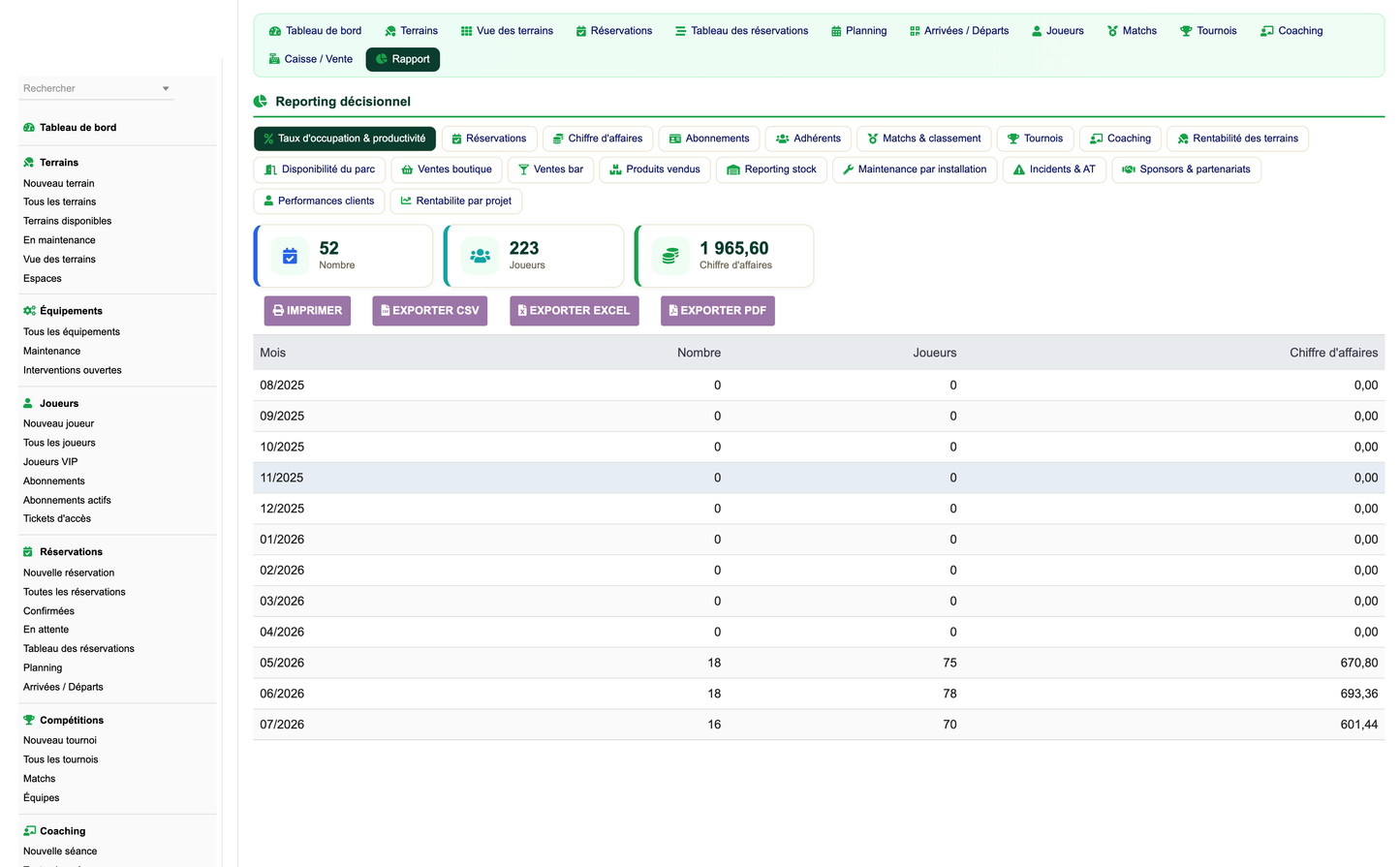Open the Abonnements report tab

point(709,139)
